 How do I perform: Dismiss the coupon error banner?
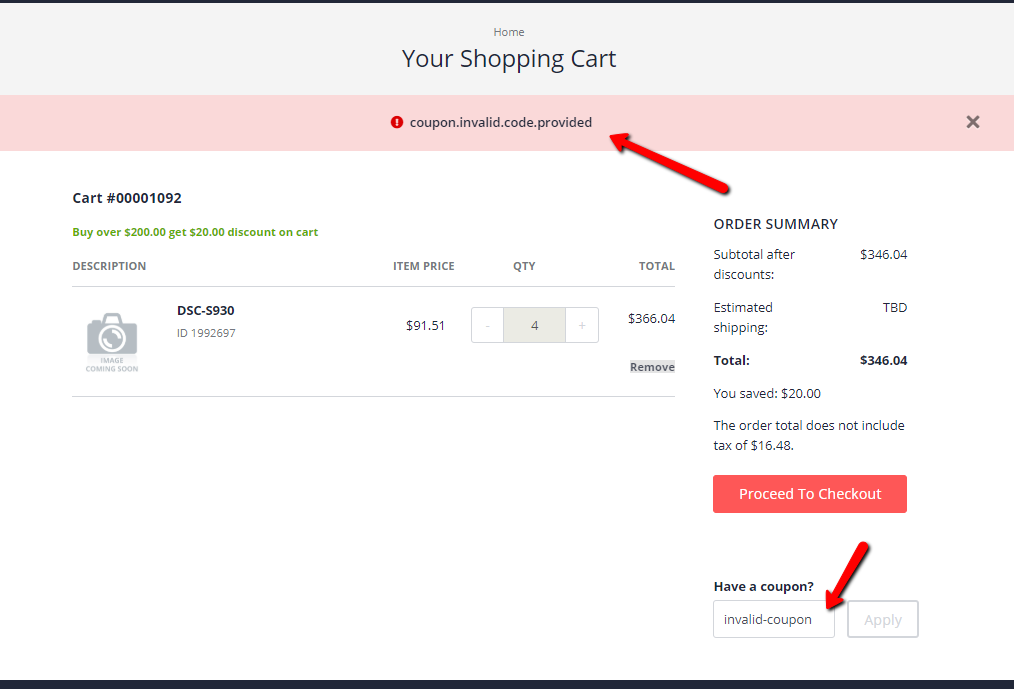pyautogui.click(x=971, y=122)
